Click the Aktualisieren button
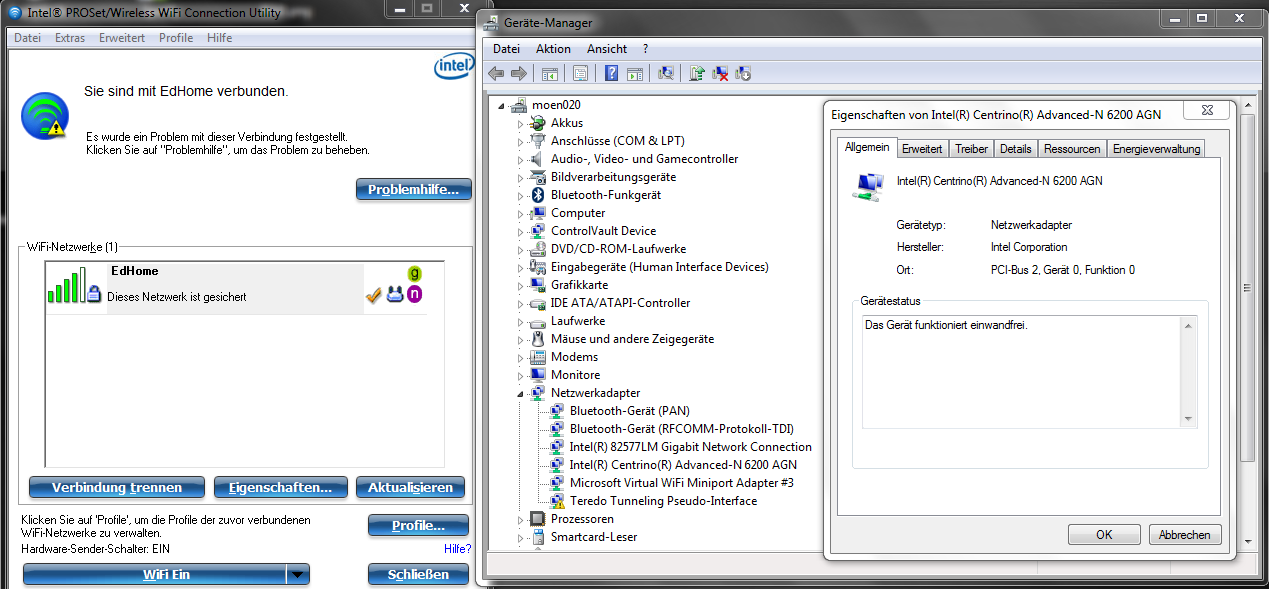 [x=410, y=488]
